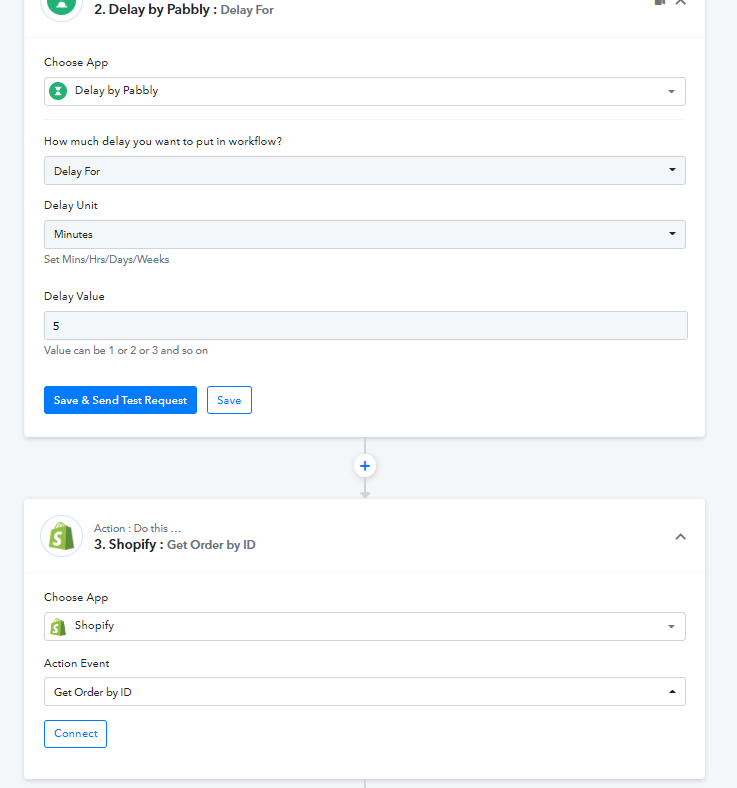Click the Delay by Pabbly hourglass step icon
Image resolution: width=737 pixels, height=788 pixels.
click(x=61, y=6)
